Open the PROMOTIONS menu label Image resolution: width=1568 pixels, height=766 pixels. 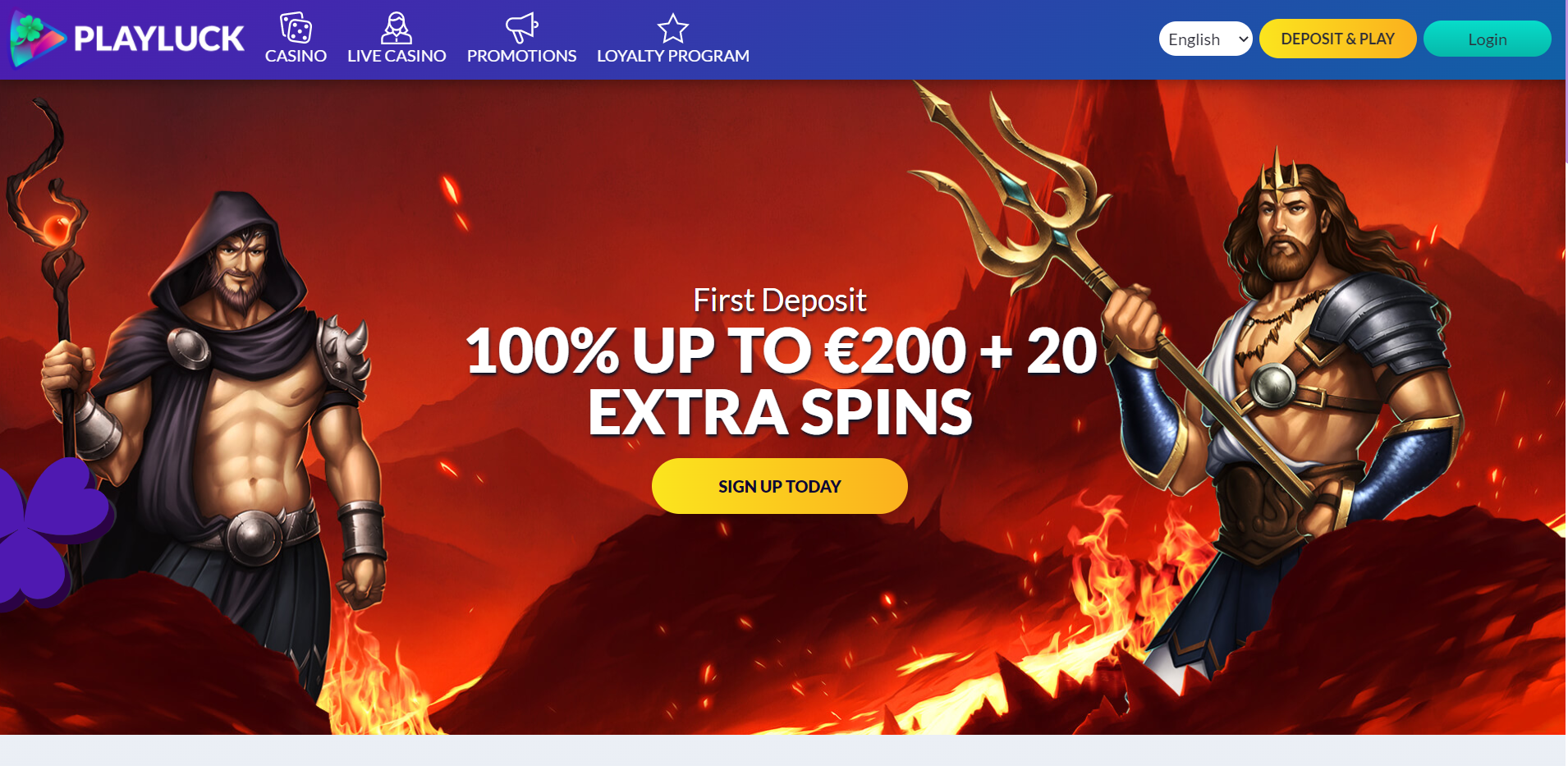point(522,56)
